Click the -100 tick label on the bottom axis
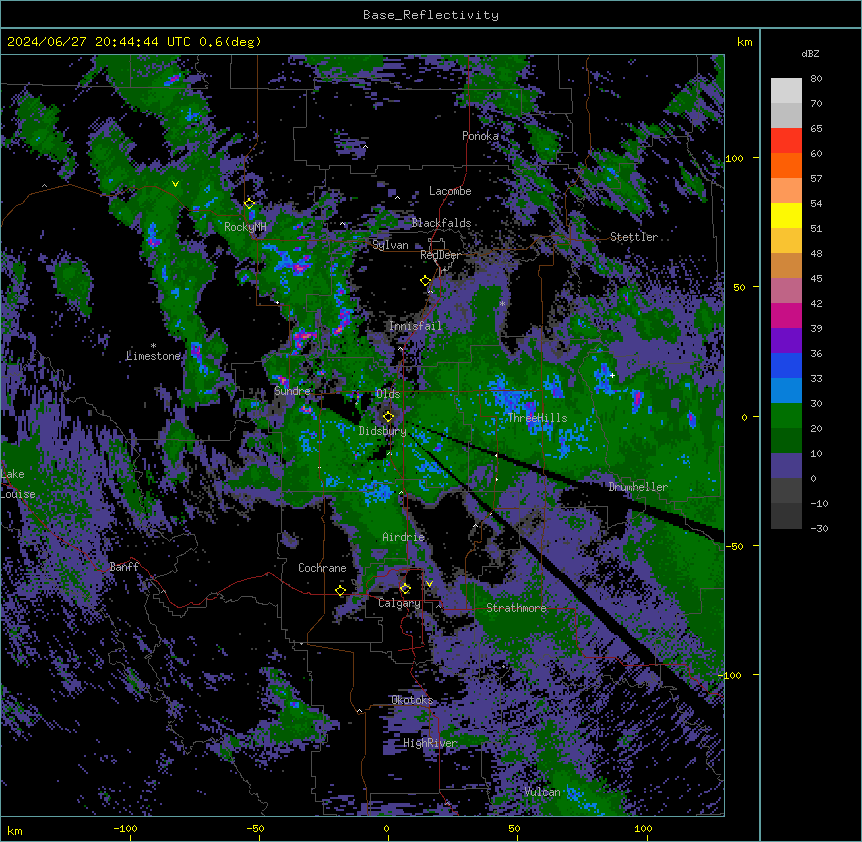Image resolution: width=862 pixels, height=842 pixels. (125, 828)
